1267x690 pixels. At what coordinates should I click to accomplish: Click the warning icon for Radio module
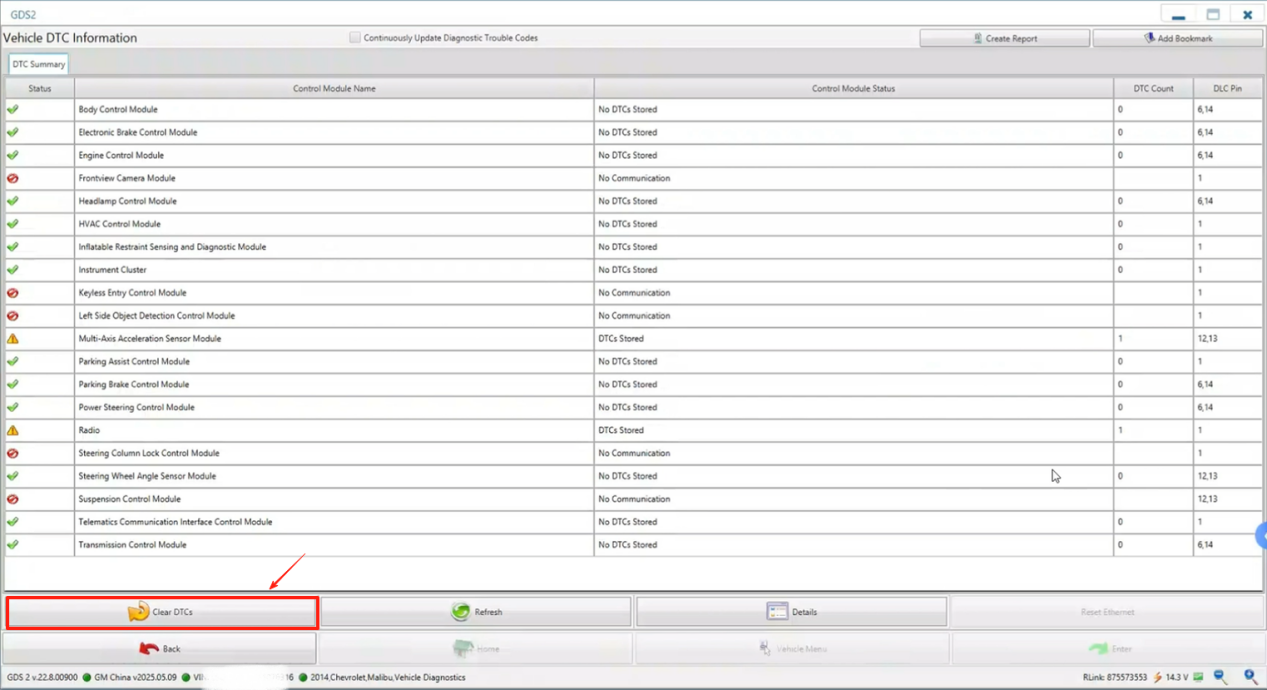coord(13,430)
